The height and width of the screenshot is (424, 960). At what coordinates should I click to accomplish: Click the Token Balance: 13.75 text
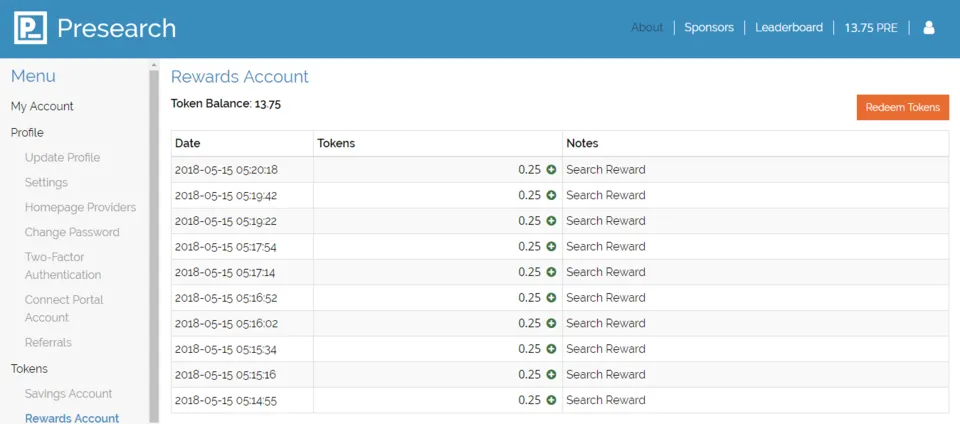(x=226, y=104)
